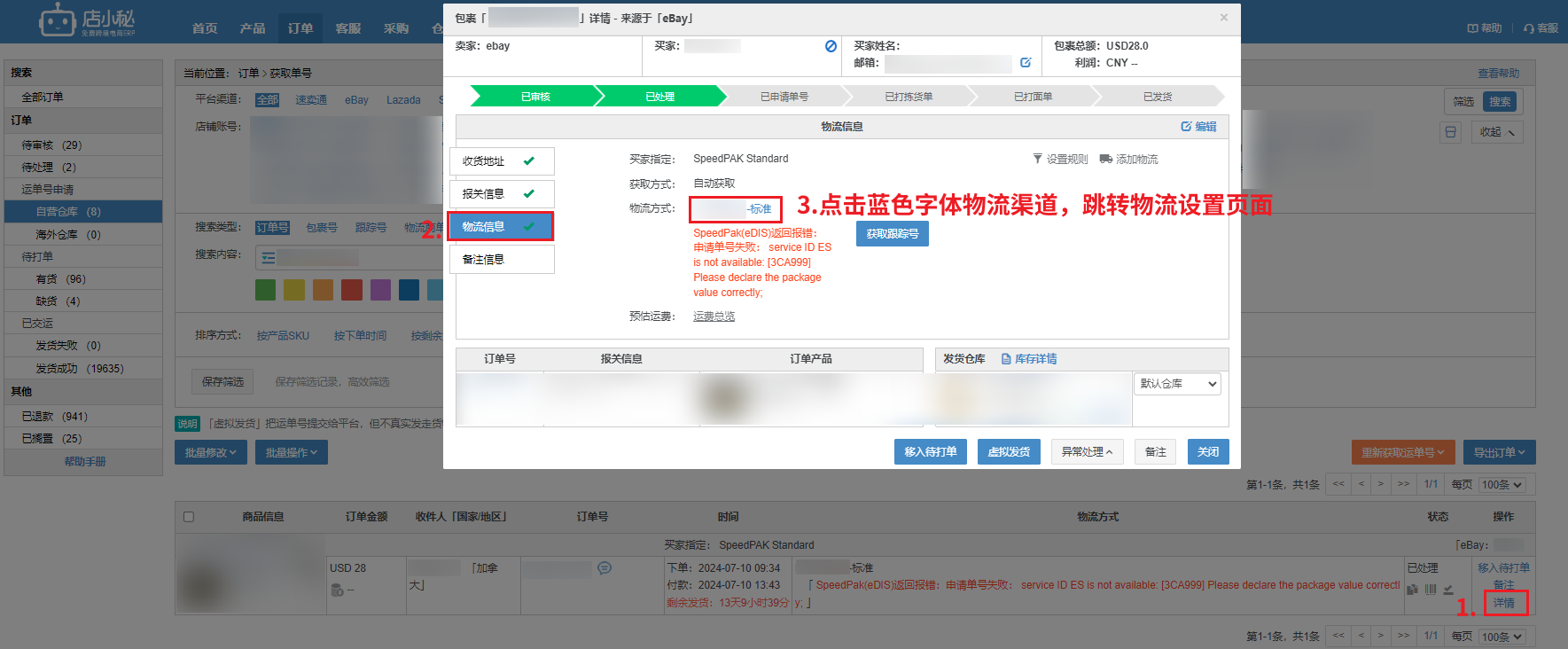The image size is (1568, 649).
Task: Click the truck icon for 添加物流
Action: (1106, 159)
